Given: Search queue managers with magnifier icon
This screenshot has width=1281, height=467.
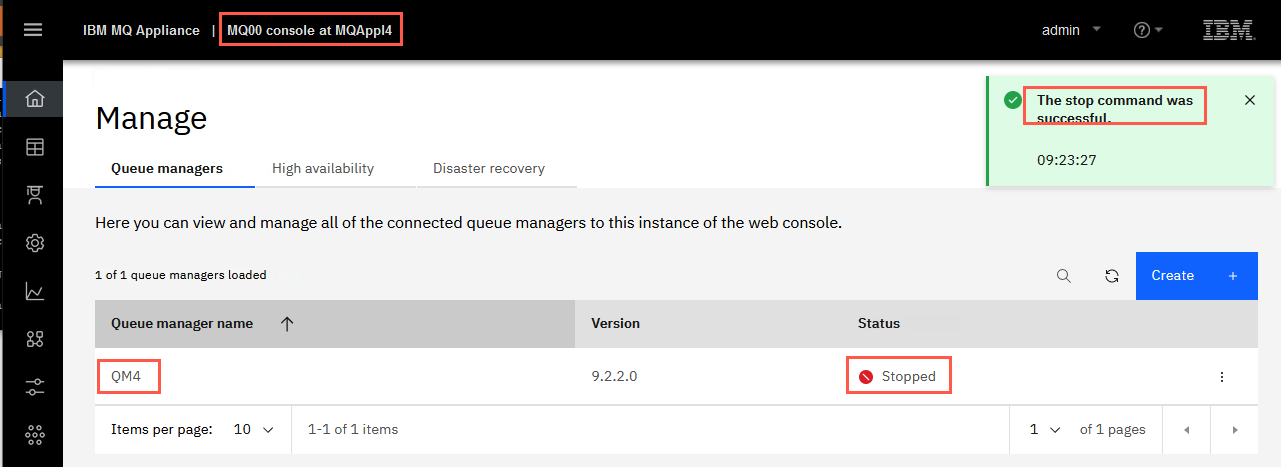Looking at the screenshot, I should click(1064, 276).
